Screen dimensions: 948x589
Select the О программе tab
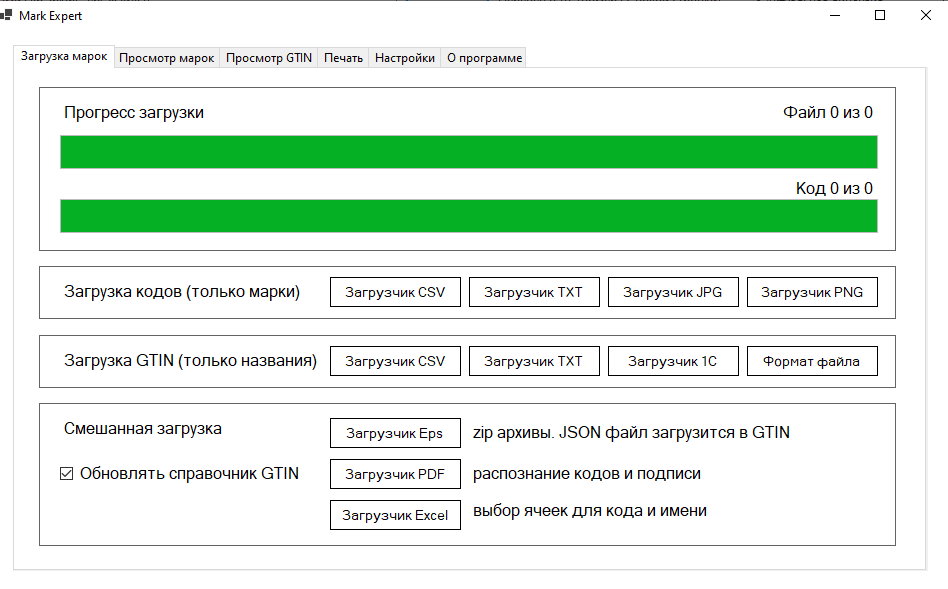484,58
